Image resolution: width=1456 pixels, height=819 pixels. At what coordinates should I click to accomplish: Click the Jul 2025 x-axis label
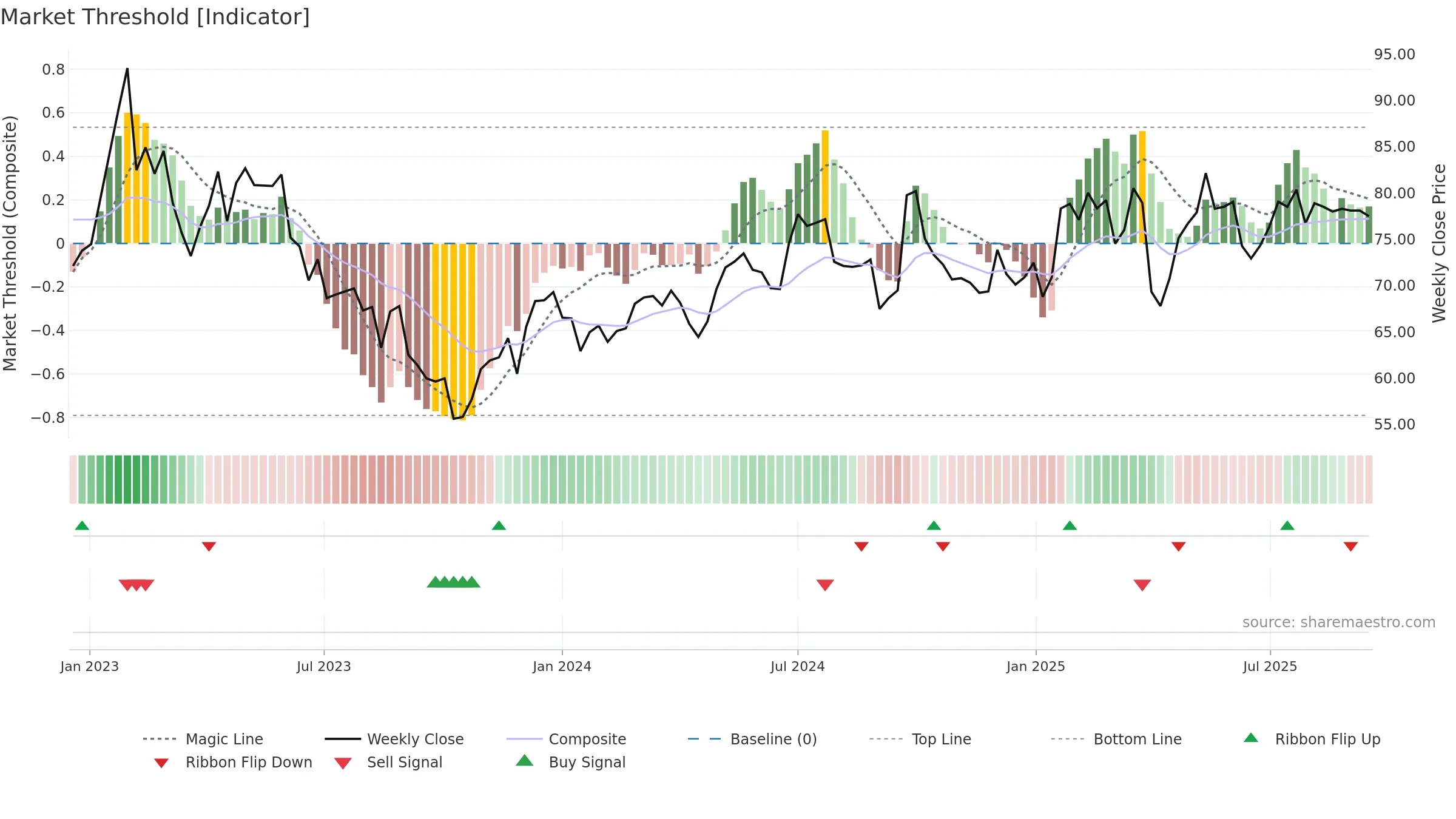click(1270, 666)
